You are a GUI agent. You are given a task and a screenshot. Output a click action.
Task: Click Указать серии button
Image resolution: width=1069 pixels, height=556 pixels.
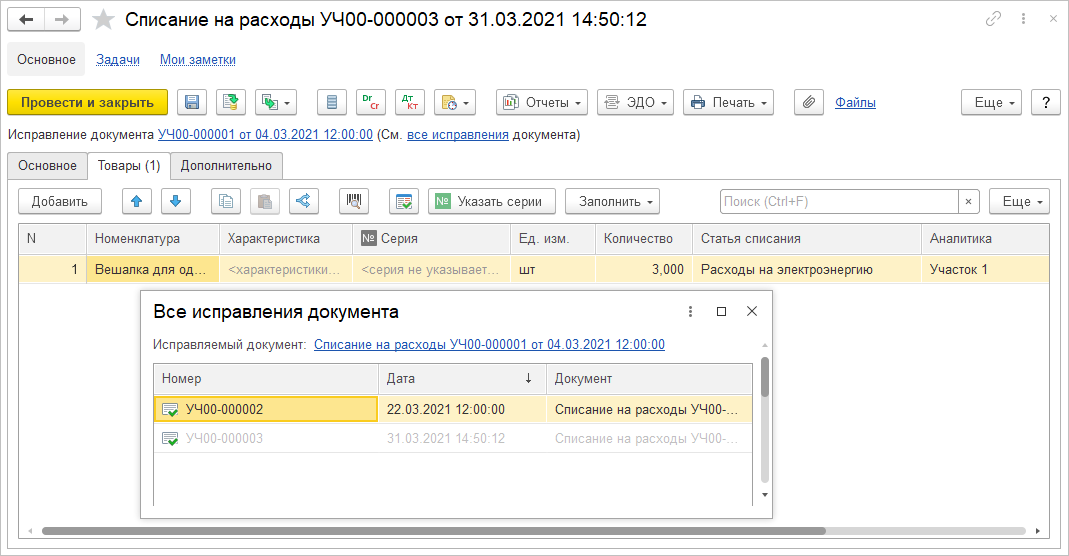492,202
